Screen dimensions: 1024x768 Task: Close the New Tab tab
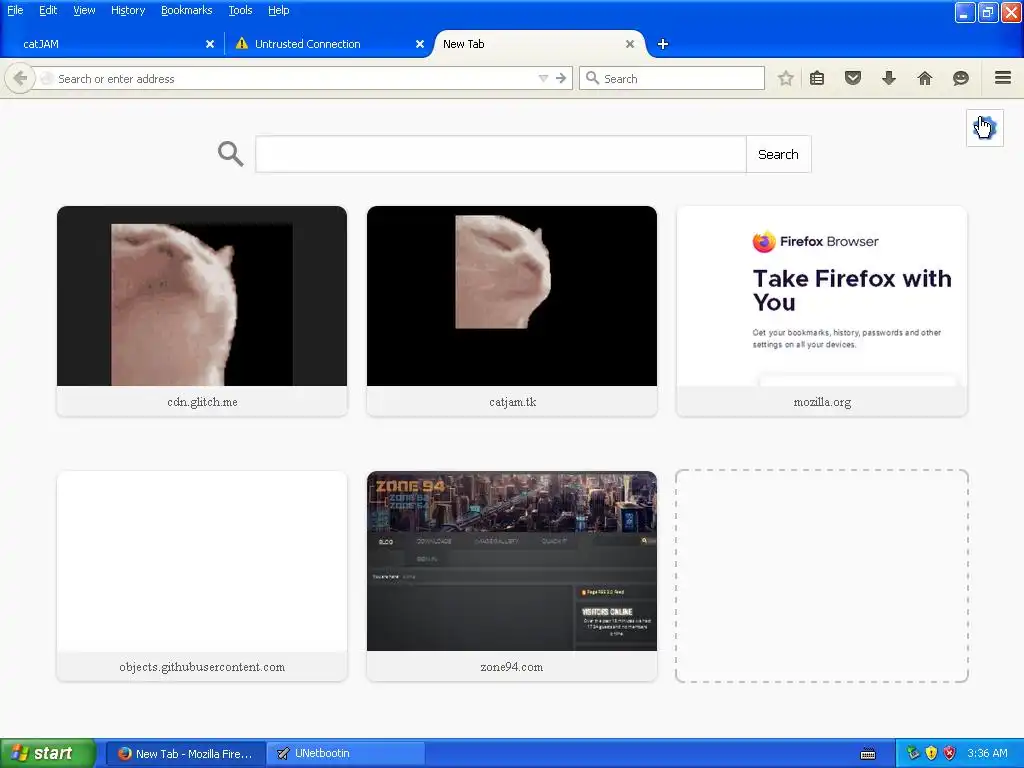630,44
